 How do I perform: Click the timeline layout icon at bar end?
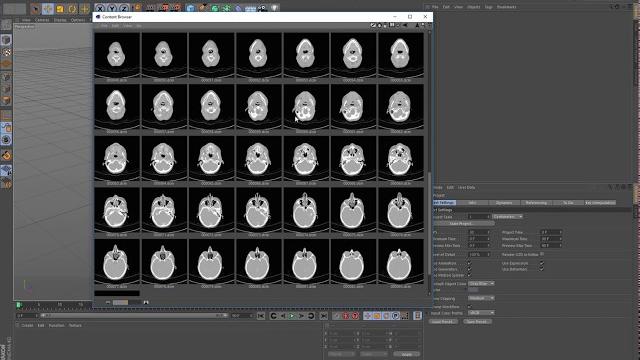coord(418,316)
